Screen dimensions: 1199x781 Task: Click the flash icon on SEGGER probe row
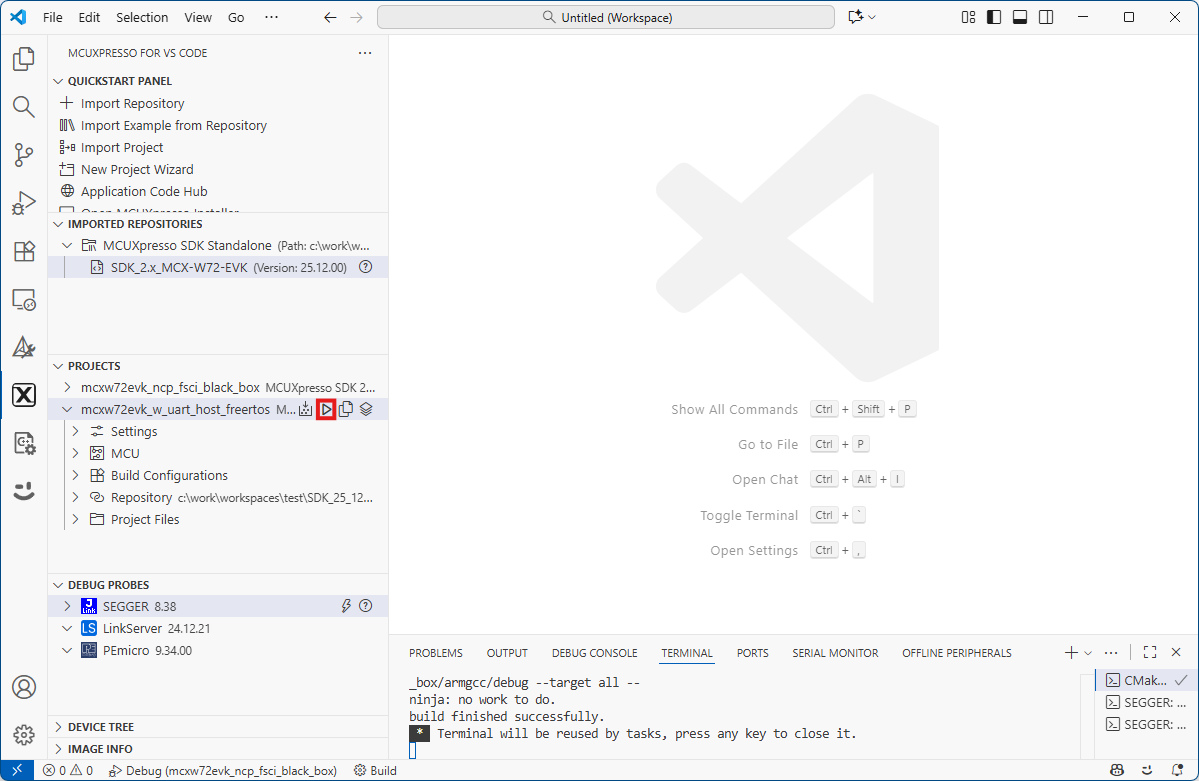346,606
